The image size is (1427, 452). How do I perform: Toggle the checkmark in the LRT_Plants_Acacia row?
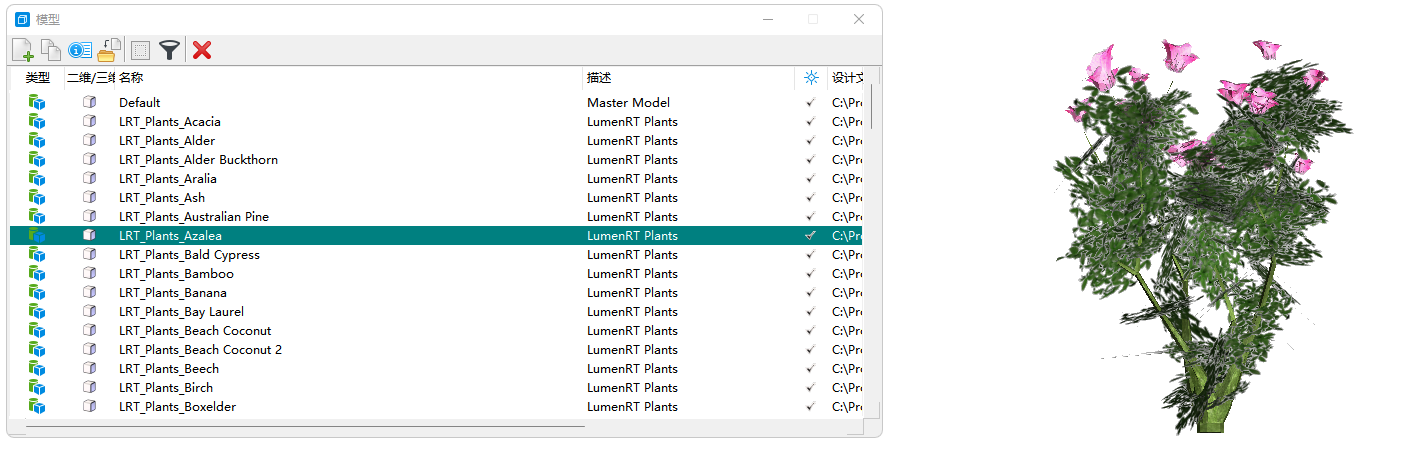tap(810, 122)
